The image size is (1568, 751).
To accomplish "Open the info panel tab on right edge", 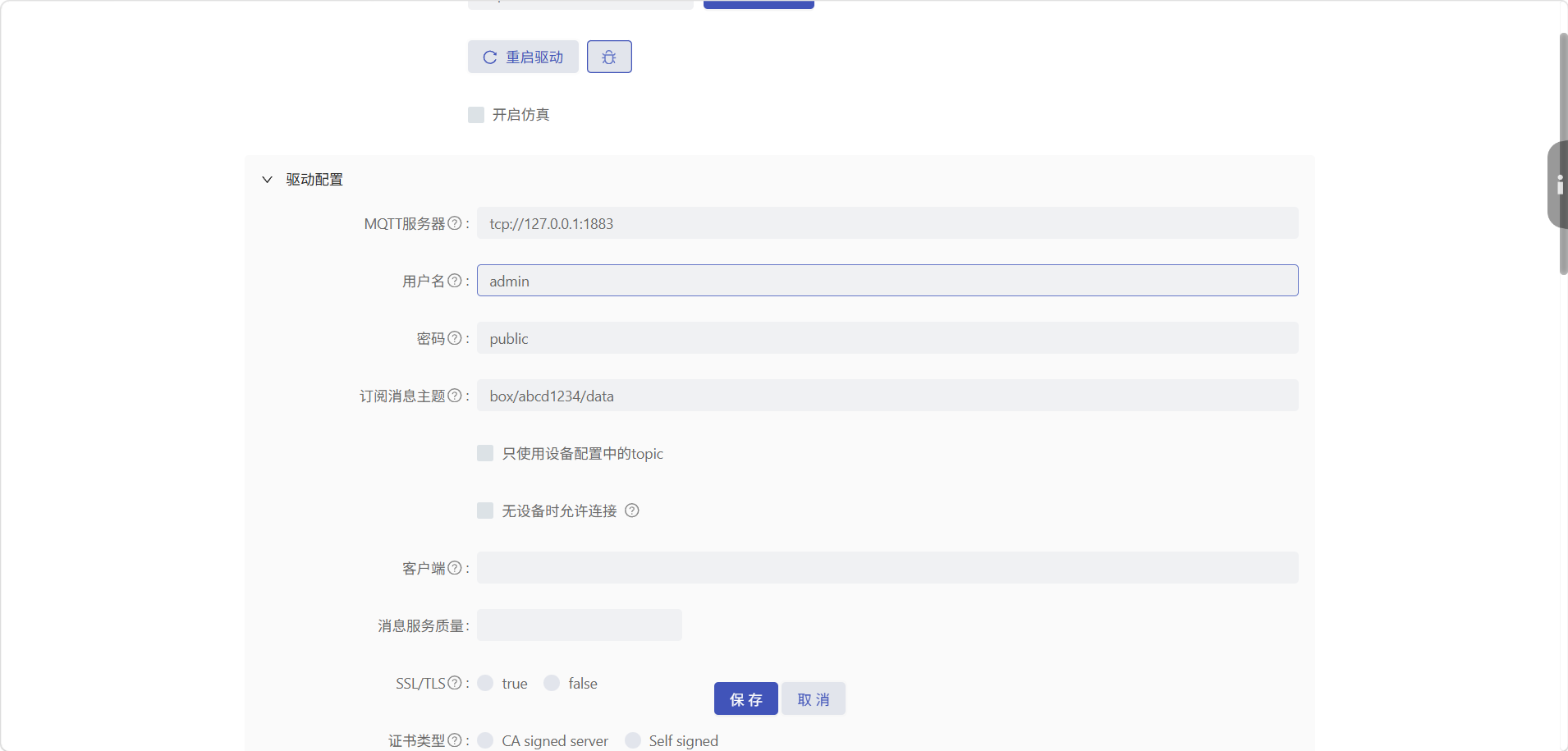I will point(1558,185).
